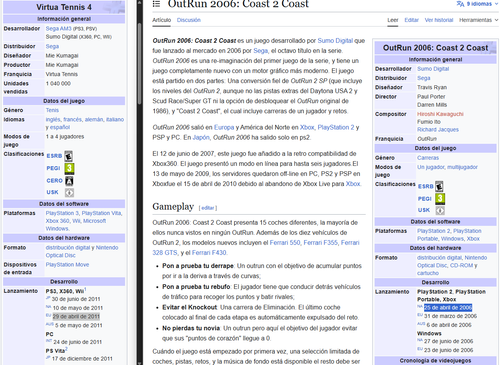Select the Leer tab

(393, 20)
